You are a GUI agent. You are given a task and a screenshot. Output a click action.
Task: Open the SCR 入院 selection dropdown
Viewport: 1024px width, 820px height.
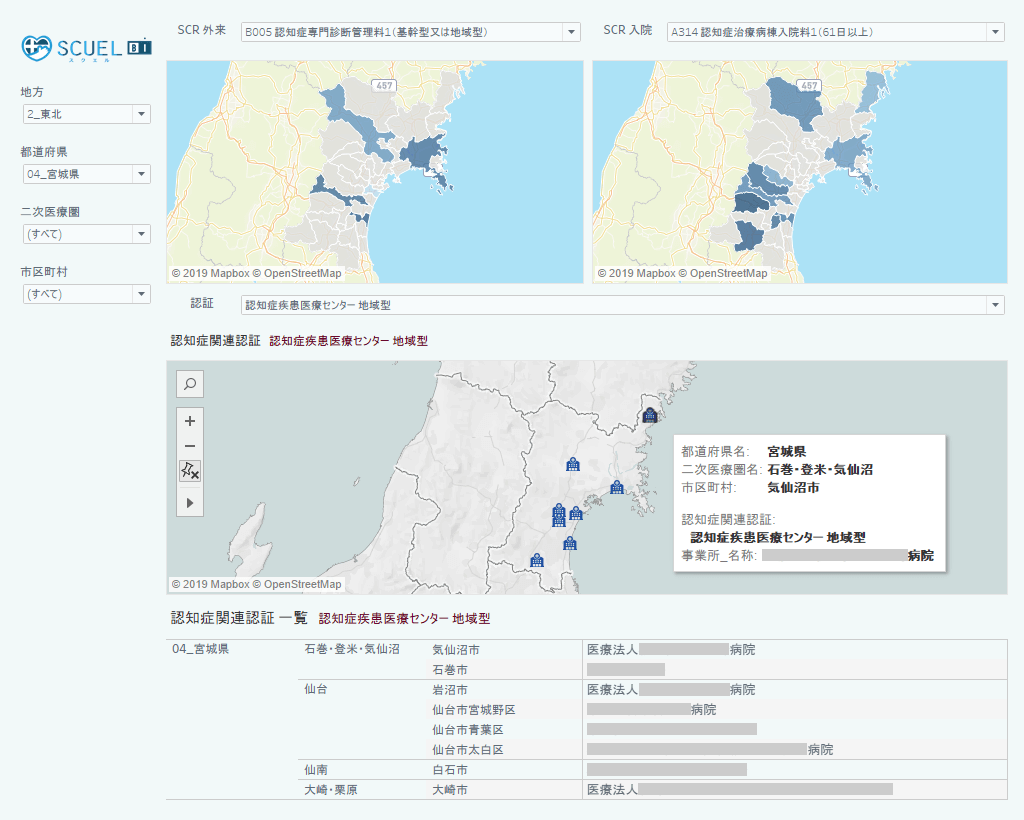pyautogui.click(x=835, y=33)
